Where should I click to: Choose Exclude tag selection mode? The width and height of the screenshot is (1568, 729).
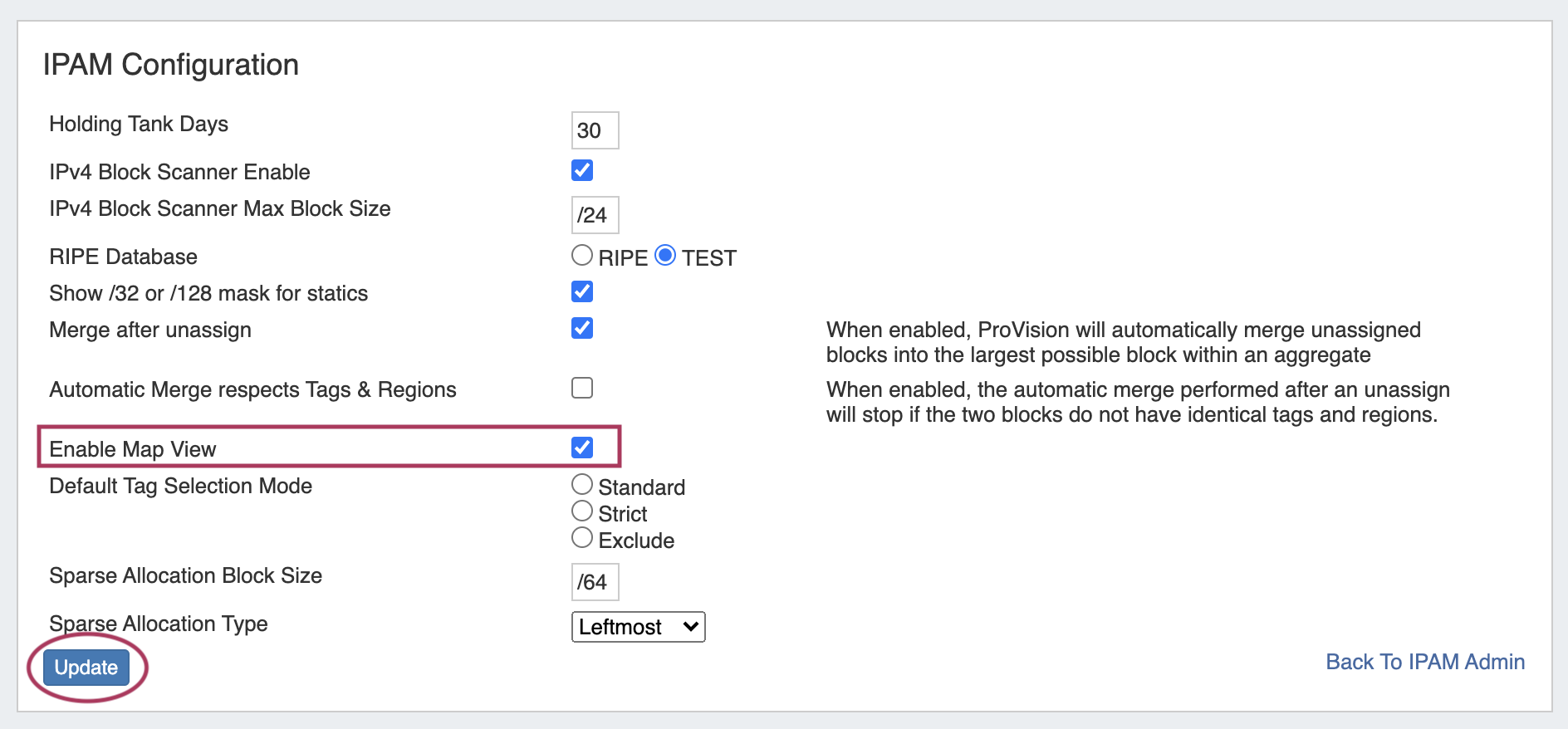point(582,537)
